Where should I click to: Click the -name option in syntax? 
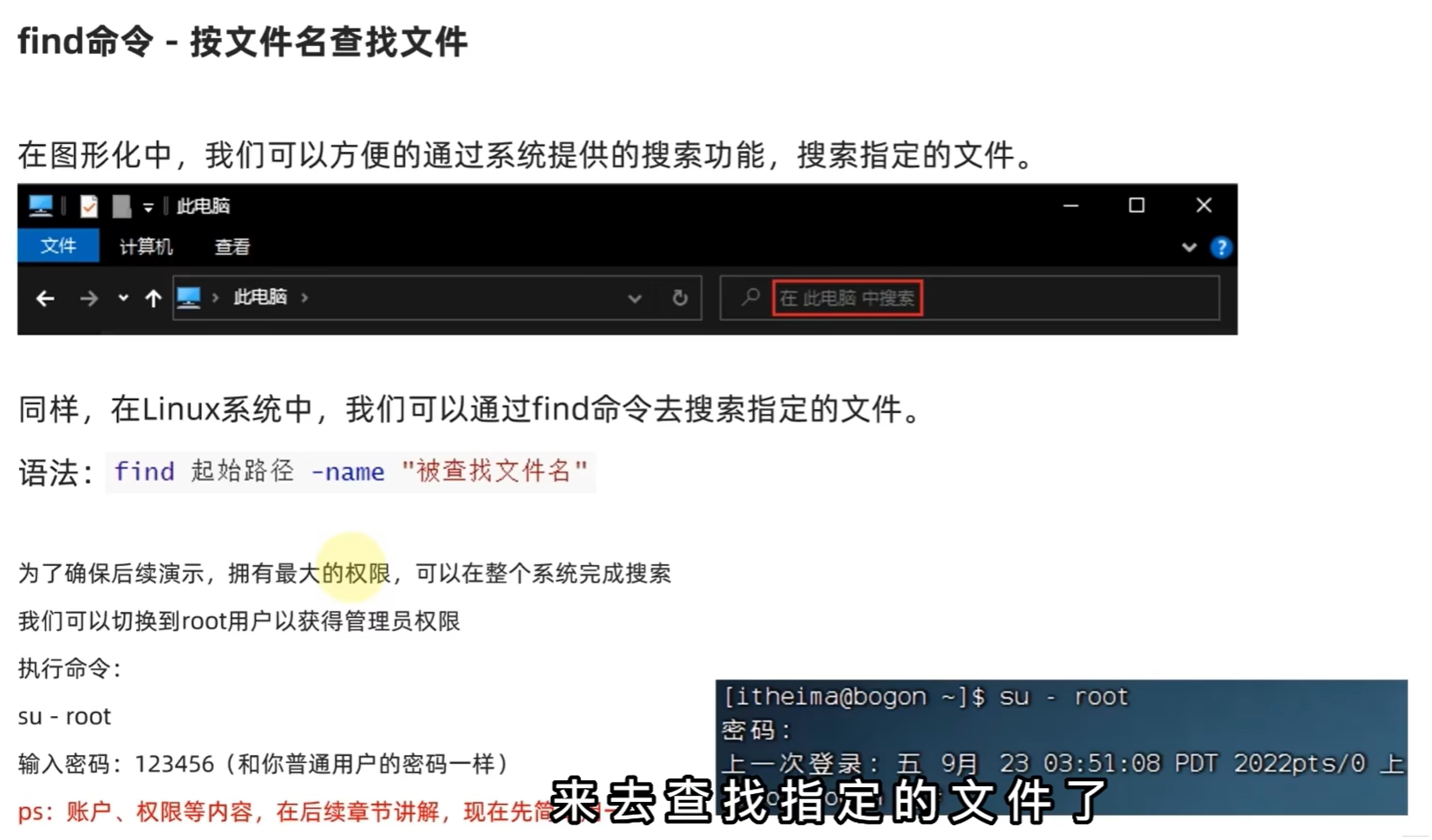348,472
